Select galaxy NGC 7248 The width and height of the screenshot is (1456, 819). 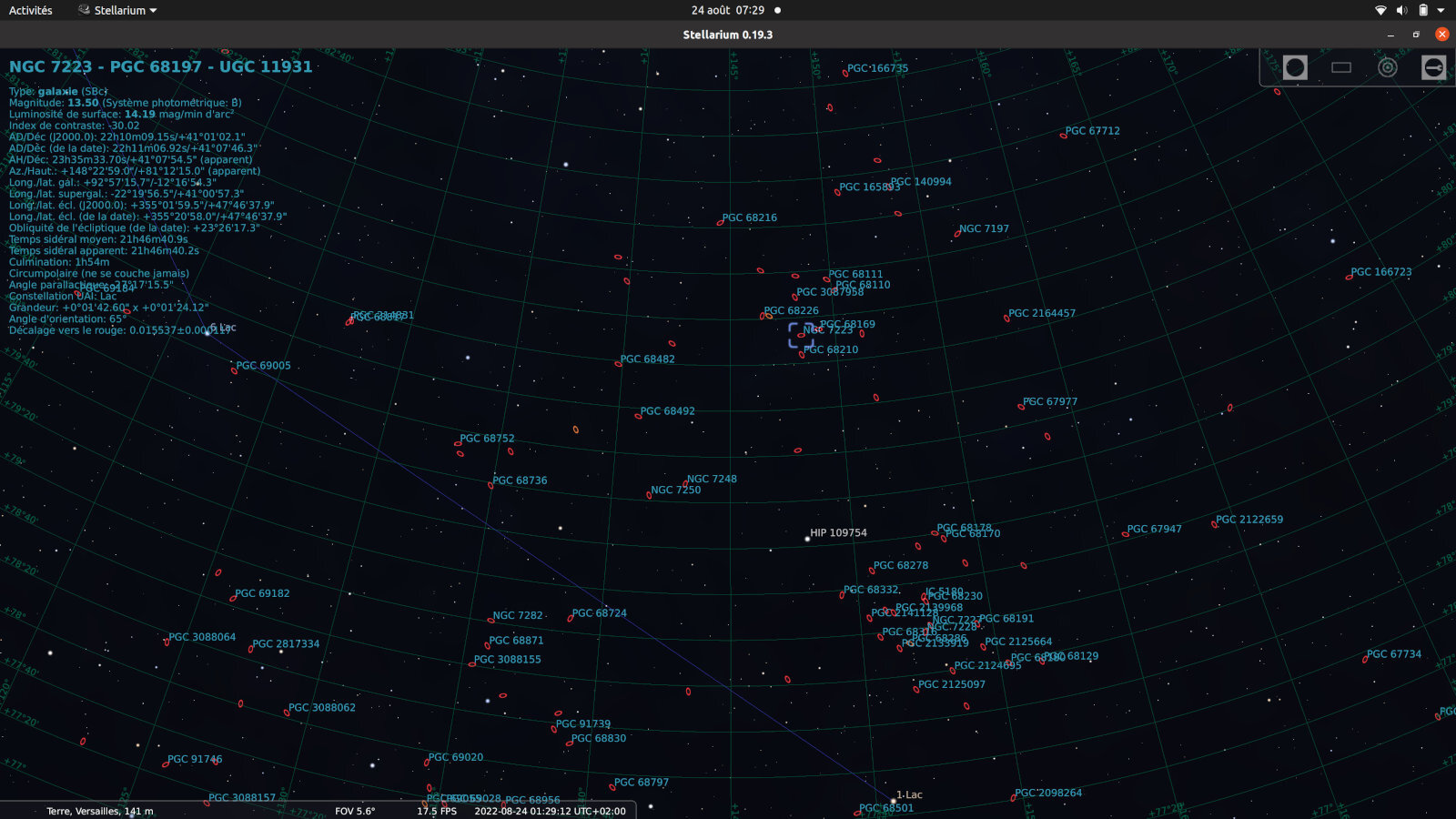pos(712,479)
